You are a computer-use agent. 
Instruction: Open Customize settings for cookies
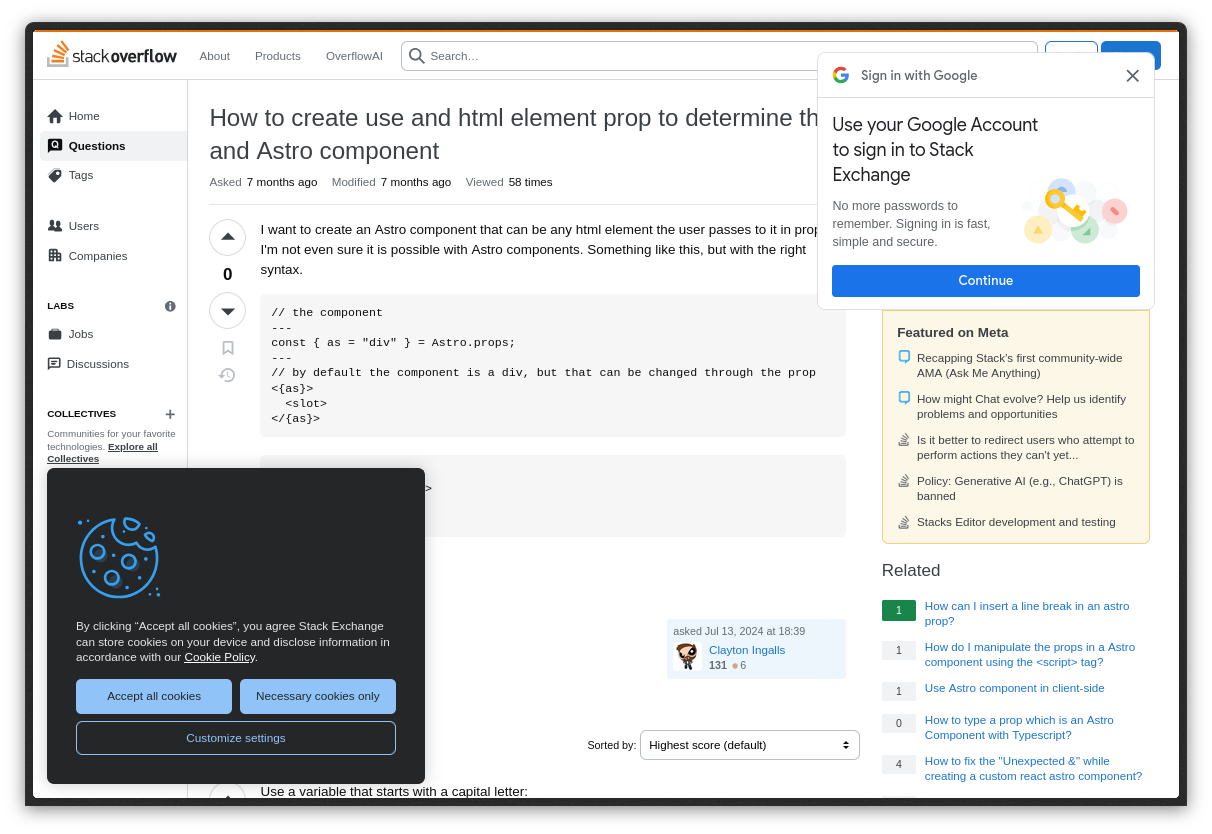[x=236, y=738]
